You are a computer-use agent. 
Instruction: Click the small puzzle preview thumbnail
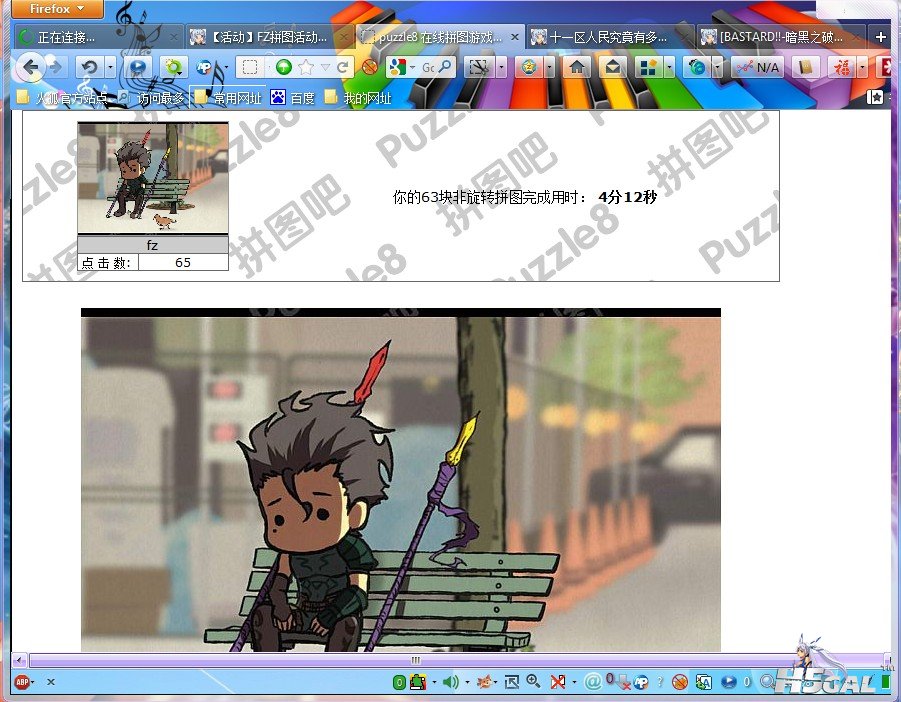pyautogui.click(x=153, y=178)
